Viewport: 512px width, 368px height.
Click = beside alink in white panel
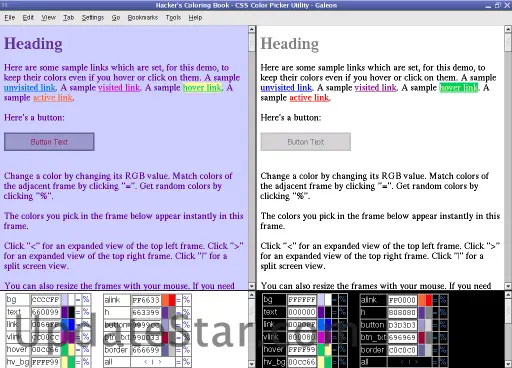pos(179,300)
